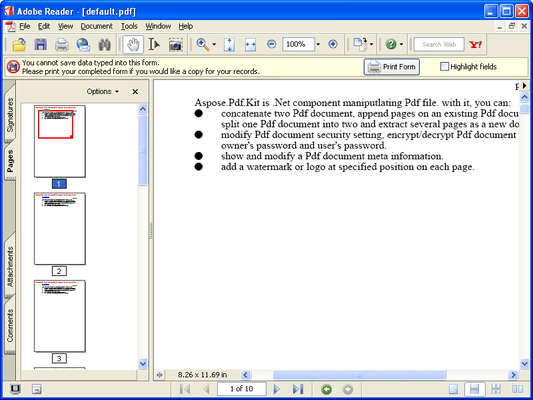Select page 3 thumbnail
Image resolution: width=533 pixels, height=400 pixels.
pos(59,316)
